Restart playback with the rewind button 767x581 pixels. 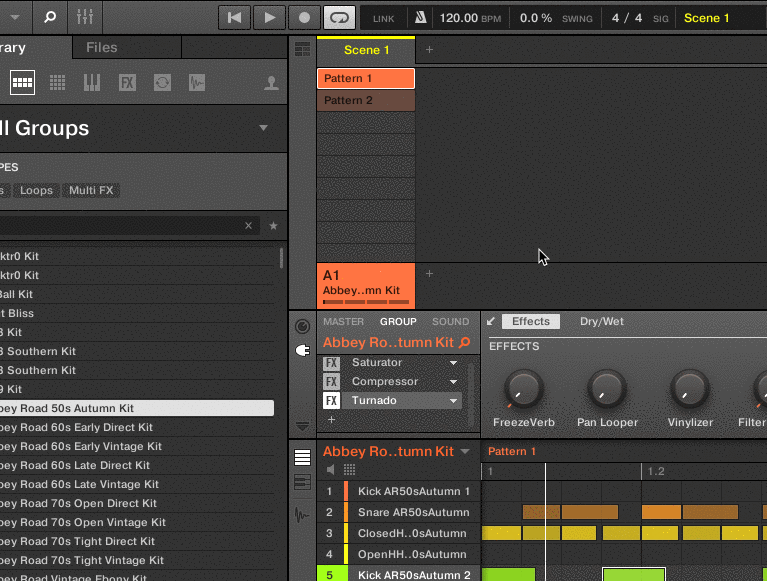click(x=234, y=18)
